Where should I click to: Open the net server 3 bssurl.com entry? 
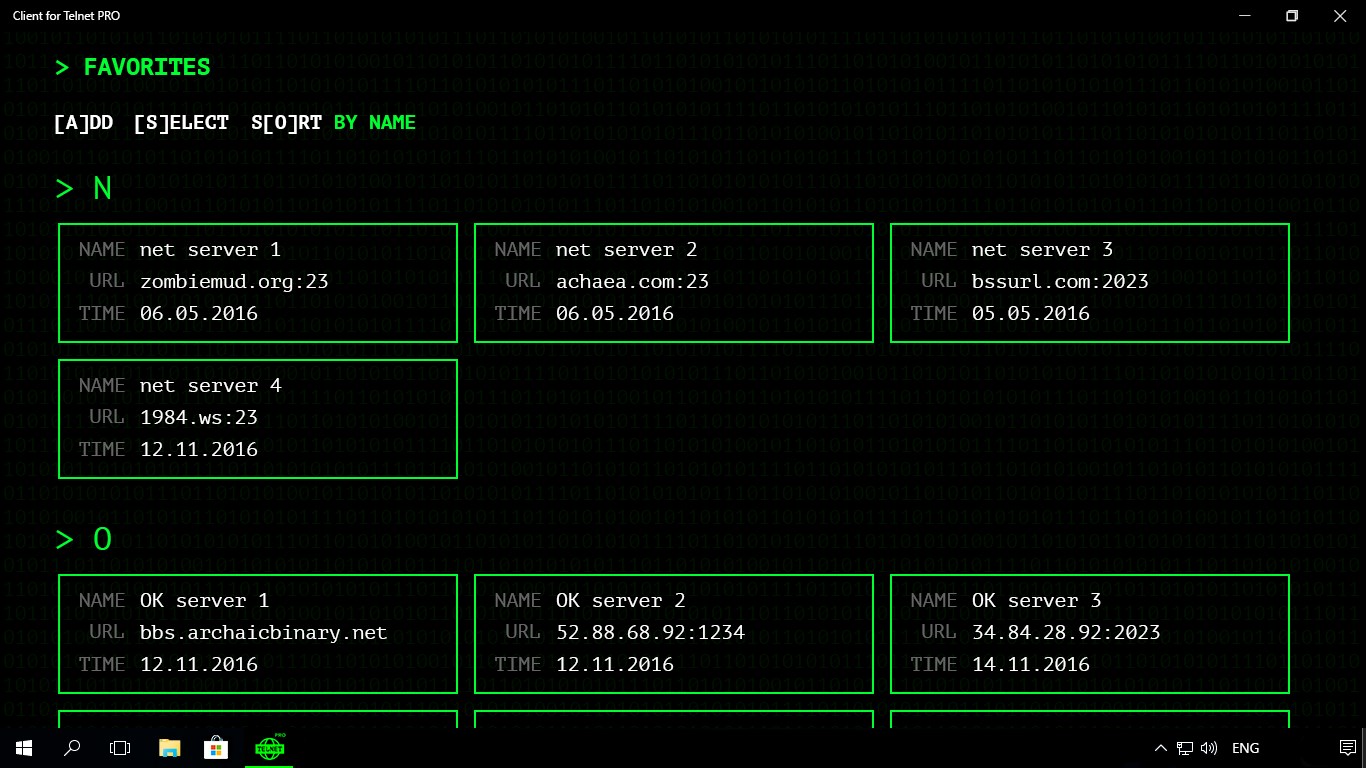pyautogui.click(x=1090, y=283)
